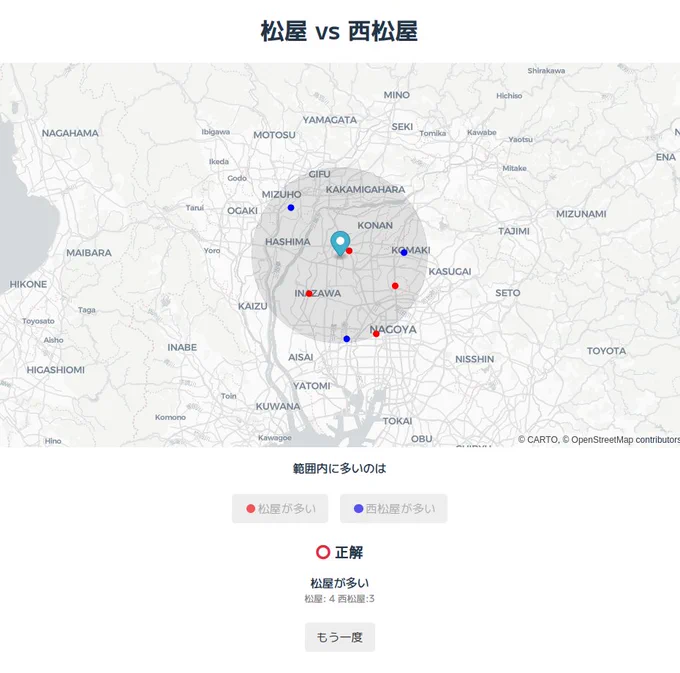Click the MIZUNAMI map label

click(582, 214)
